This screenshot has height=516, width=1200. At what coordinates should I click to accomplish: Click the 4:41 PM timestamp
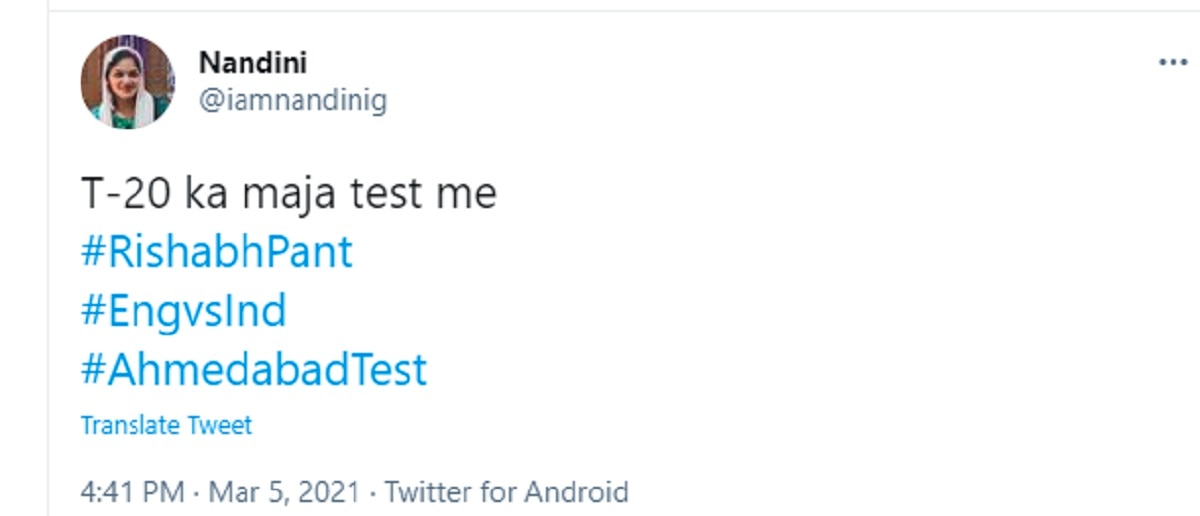click(x=132, y=492)
